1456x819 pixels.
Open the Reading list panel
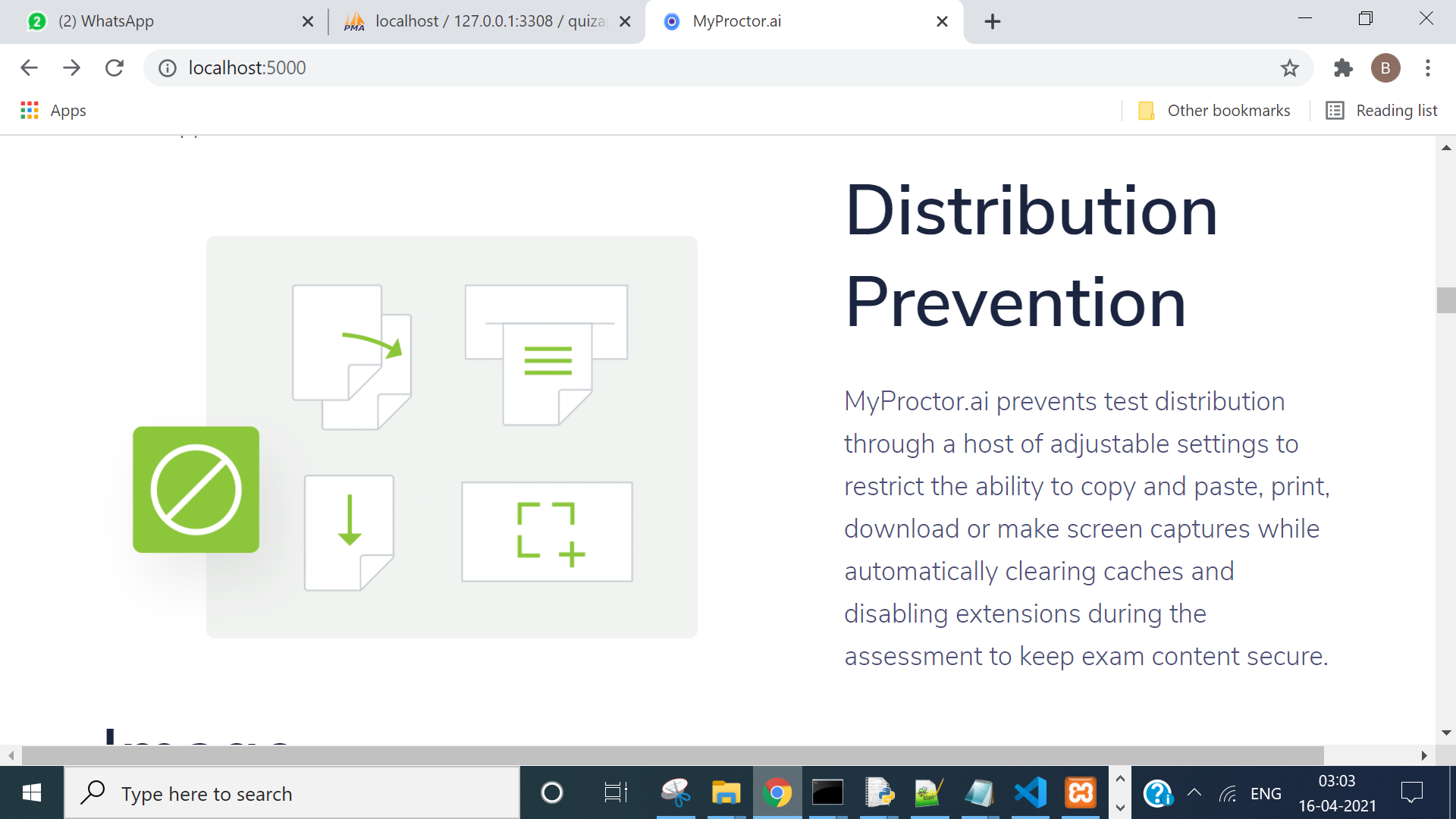(x=1382, y=111)
